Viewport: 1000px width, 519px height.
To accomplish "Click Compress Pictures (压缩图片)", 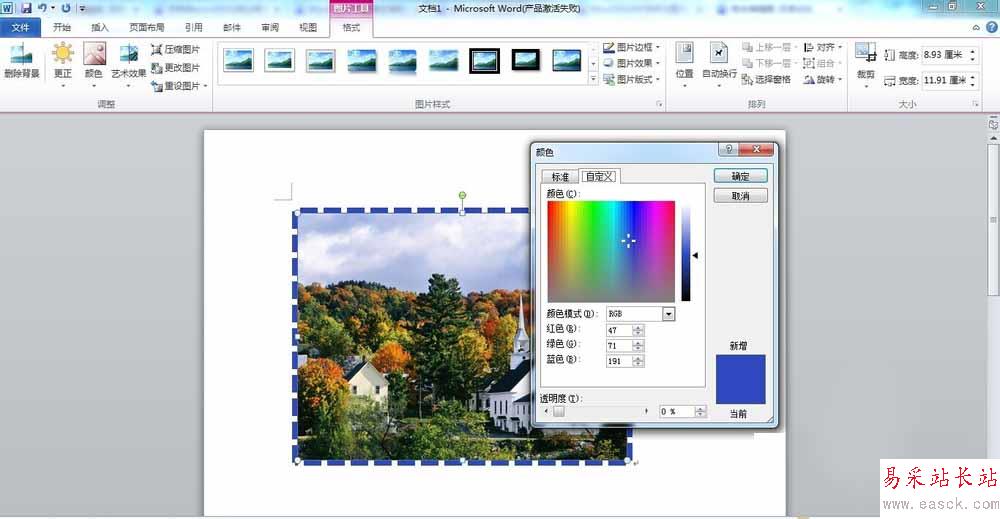I will [x=175, y=49].
